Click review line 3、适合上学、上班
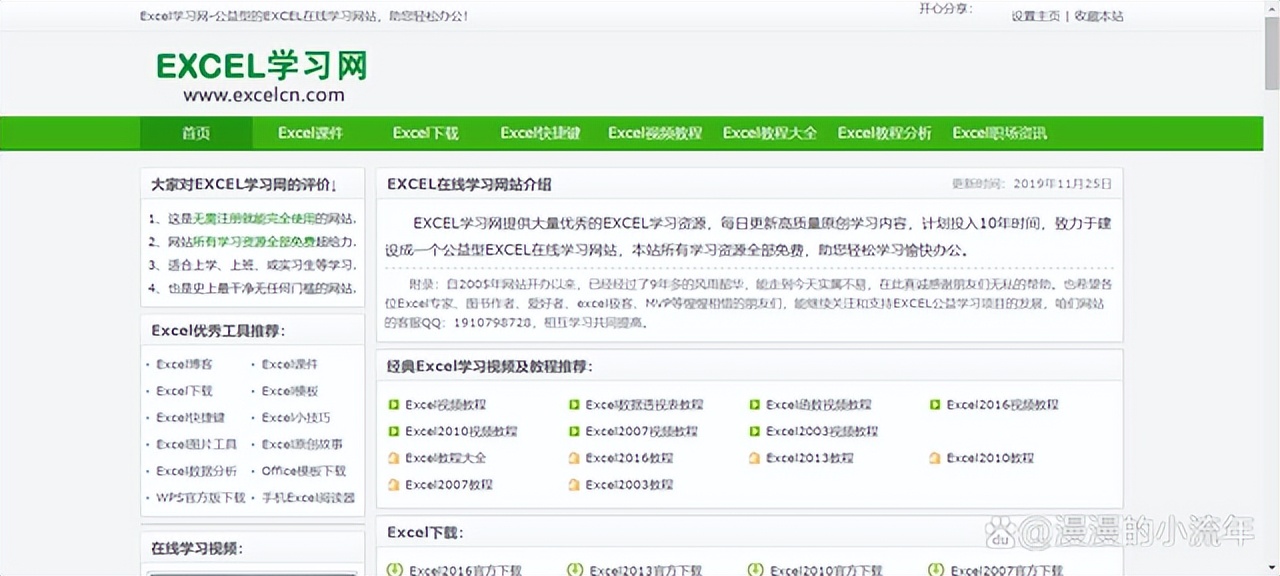The height and width of the screenshot is (576, 1280). click(251, 265)
